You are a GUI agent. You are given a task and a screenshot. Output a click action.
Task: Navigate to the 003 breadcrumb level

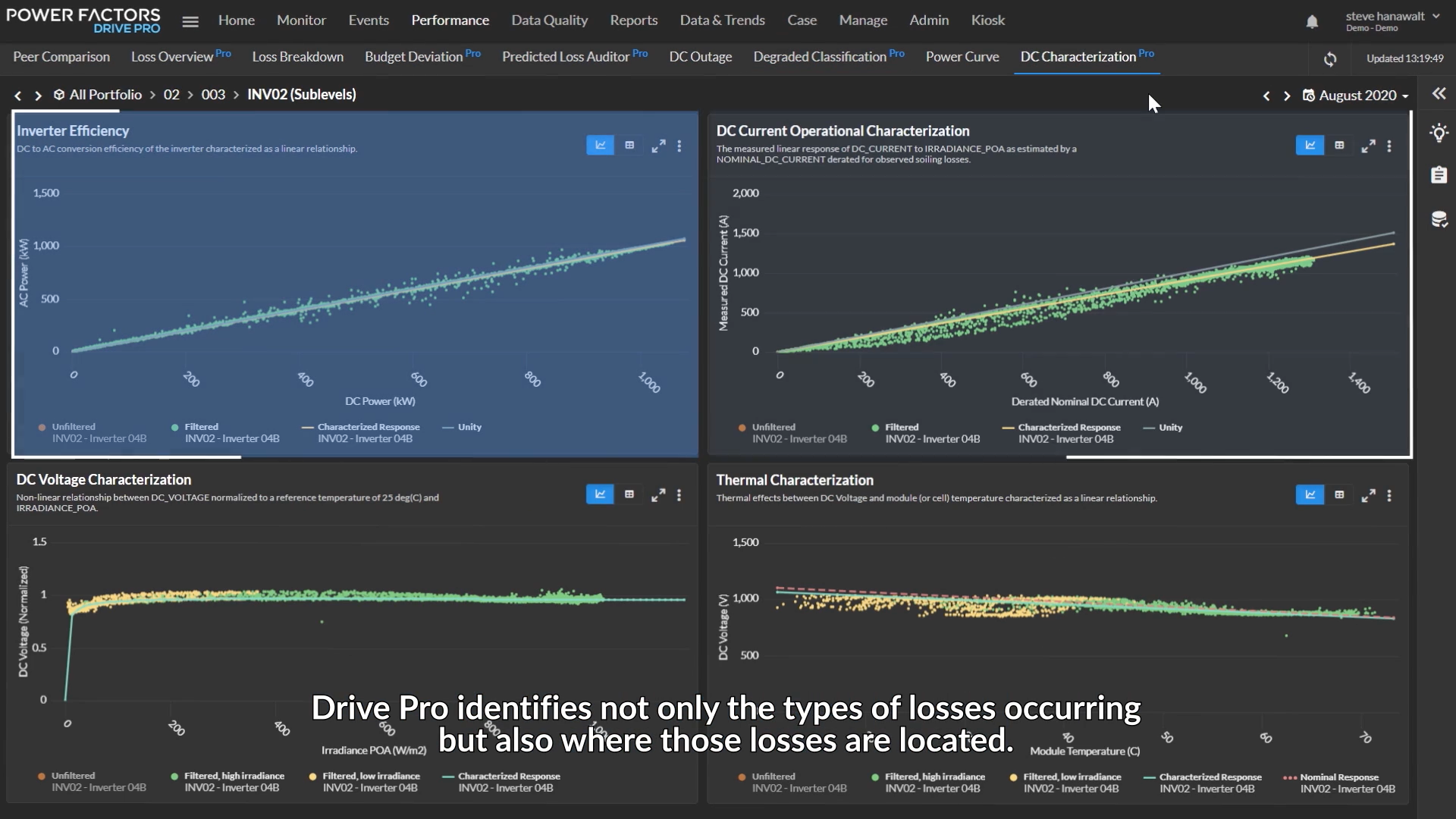213,95
